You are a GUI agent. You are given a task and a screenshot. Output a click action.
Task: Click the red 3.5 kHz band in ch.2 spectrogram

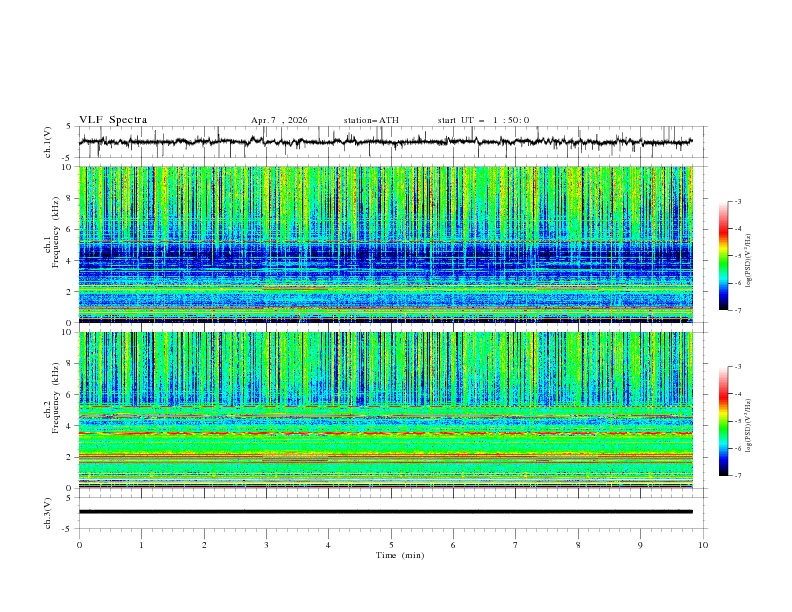point(386,433)
